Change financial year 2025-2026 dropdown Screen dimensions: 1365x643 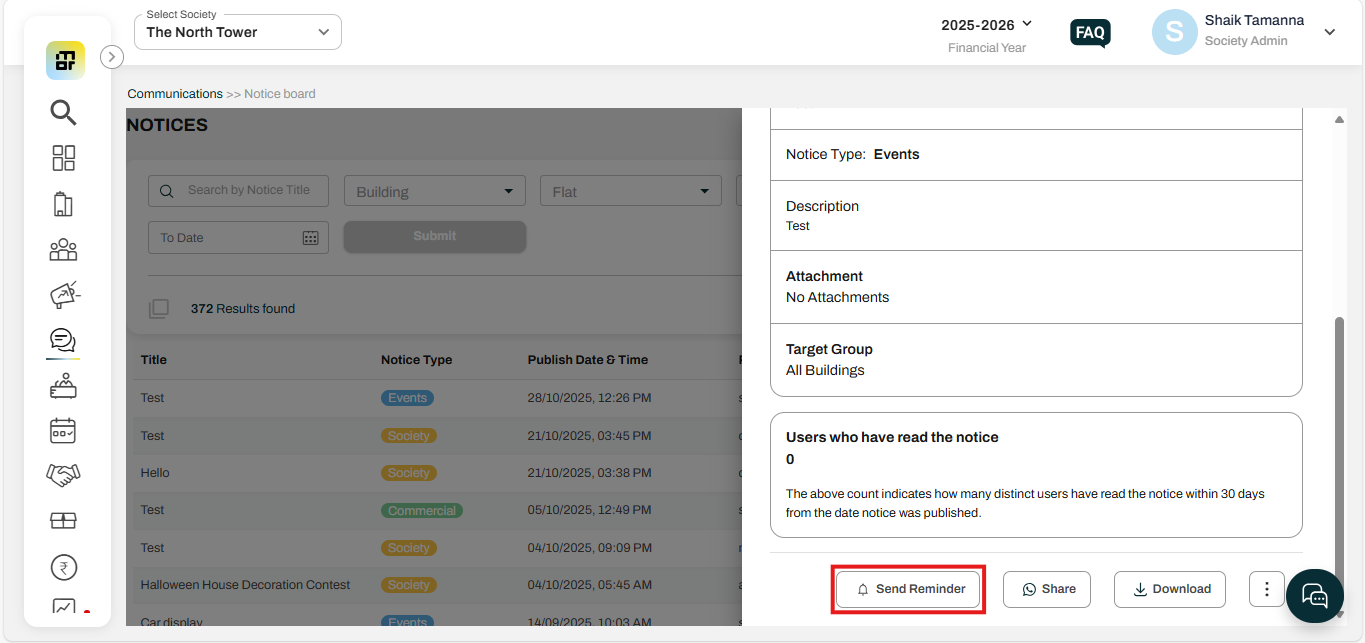(987, 25)
